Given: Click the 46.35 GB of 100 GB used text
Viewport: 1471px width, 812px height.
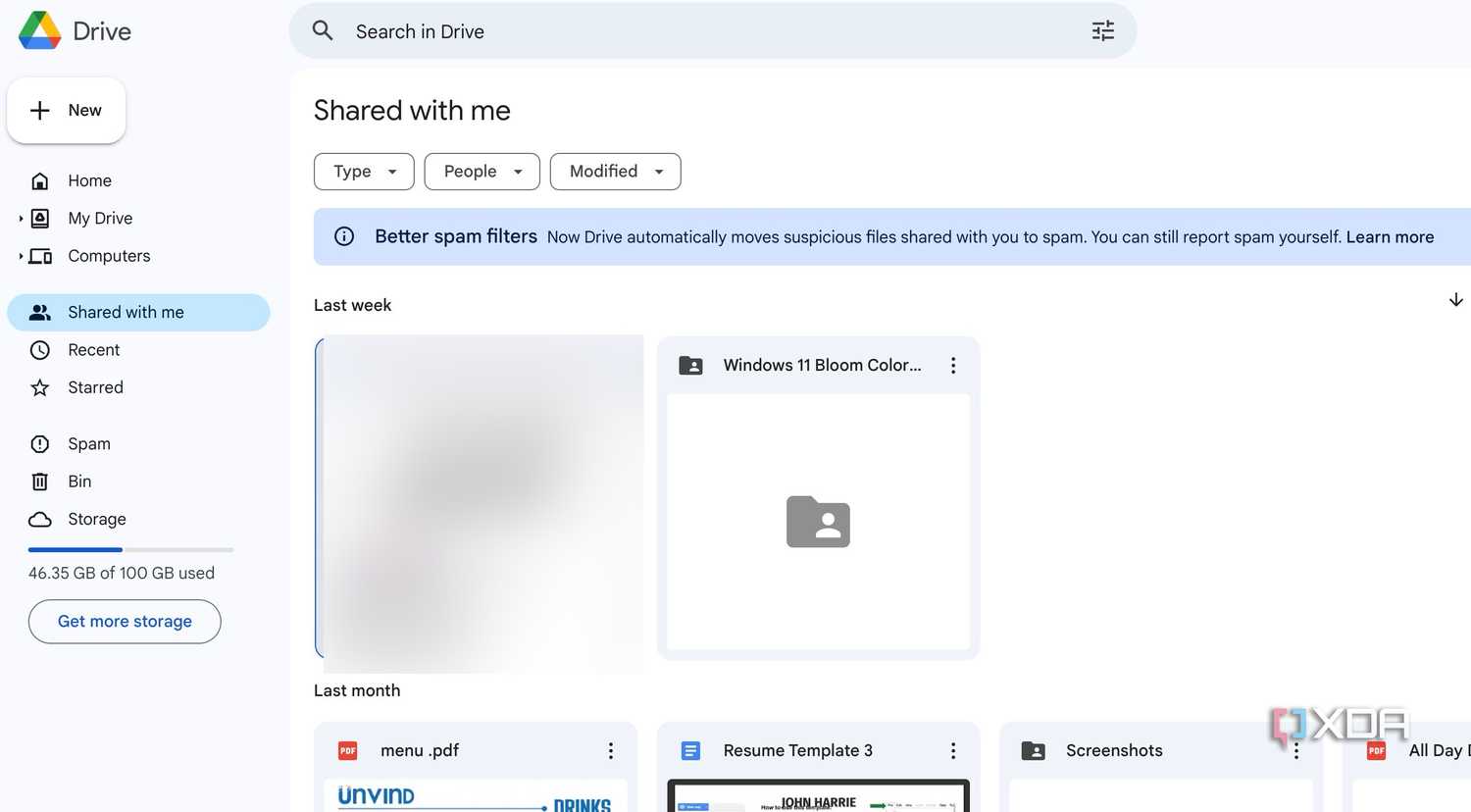Looking at the screenshot, I should tap(122, 573).
